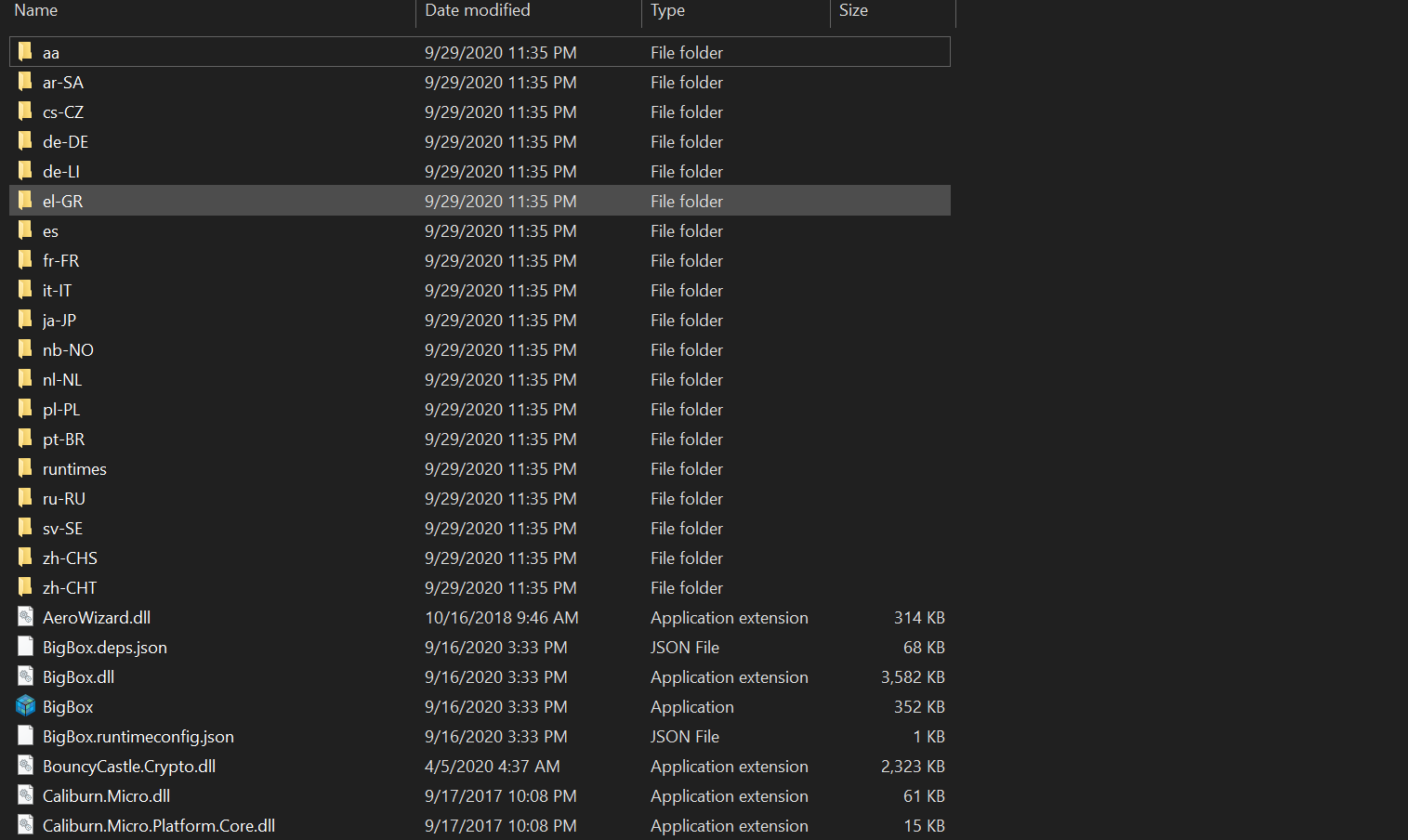Click the de-LI folder icon
Screen dimensions: 1408x840
click(25, 171)
